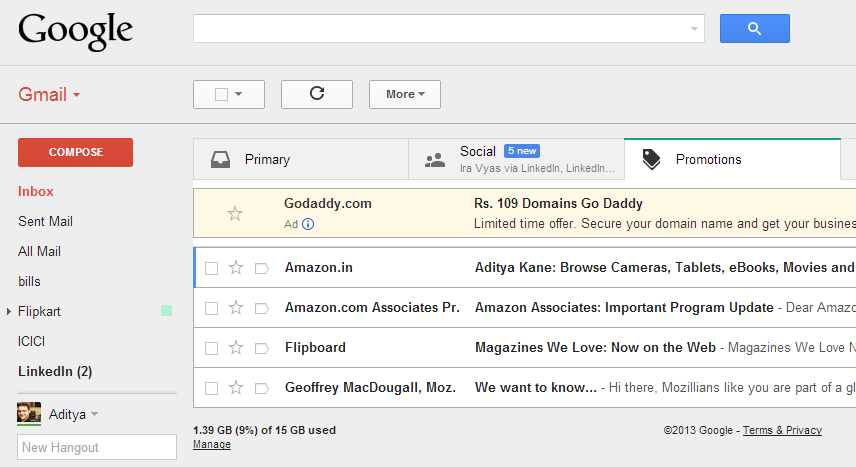Open the Gmail dropdown menu
856x467 pixels.
(x=49, y=94)
